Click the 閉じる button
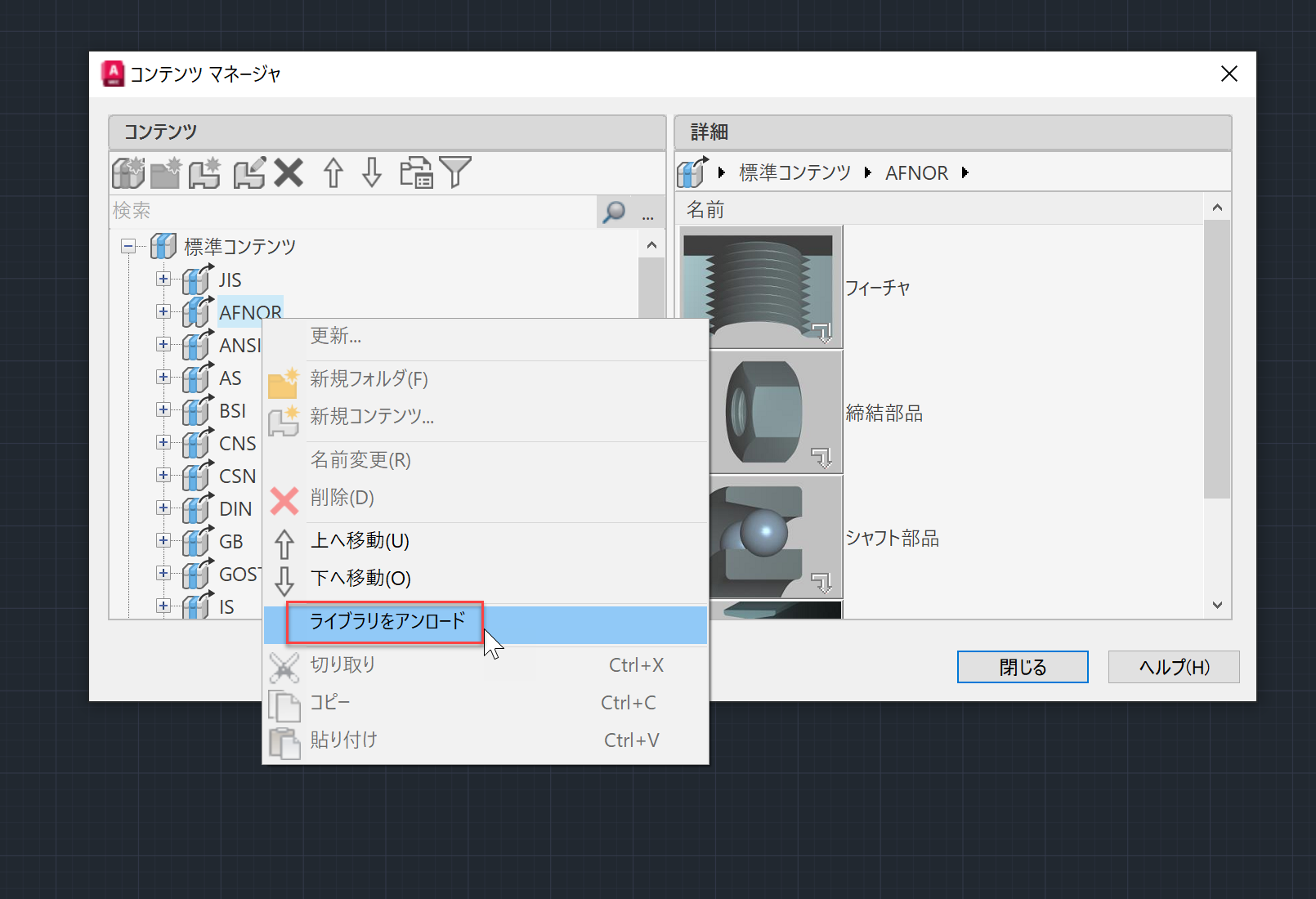Screen dimensions: 1316x899 (x=1022, y=666)
